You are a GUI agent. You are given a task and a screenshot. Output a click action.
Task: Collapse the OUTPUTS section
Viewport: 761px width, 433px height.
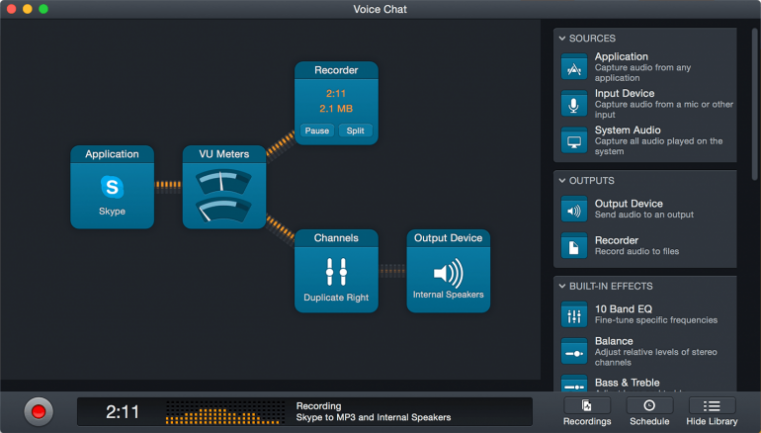pyautogui.click(x=562, y=181)
